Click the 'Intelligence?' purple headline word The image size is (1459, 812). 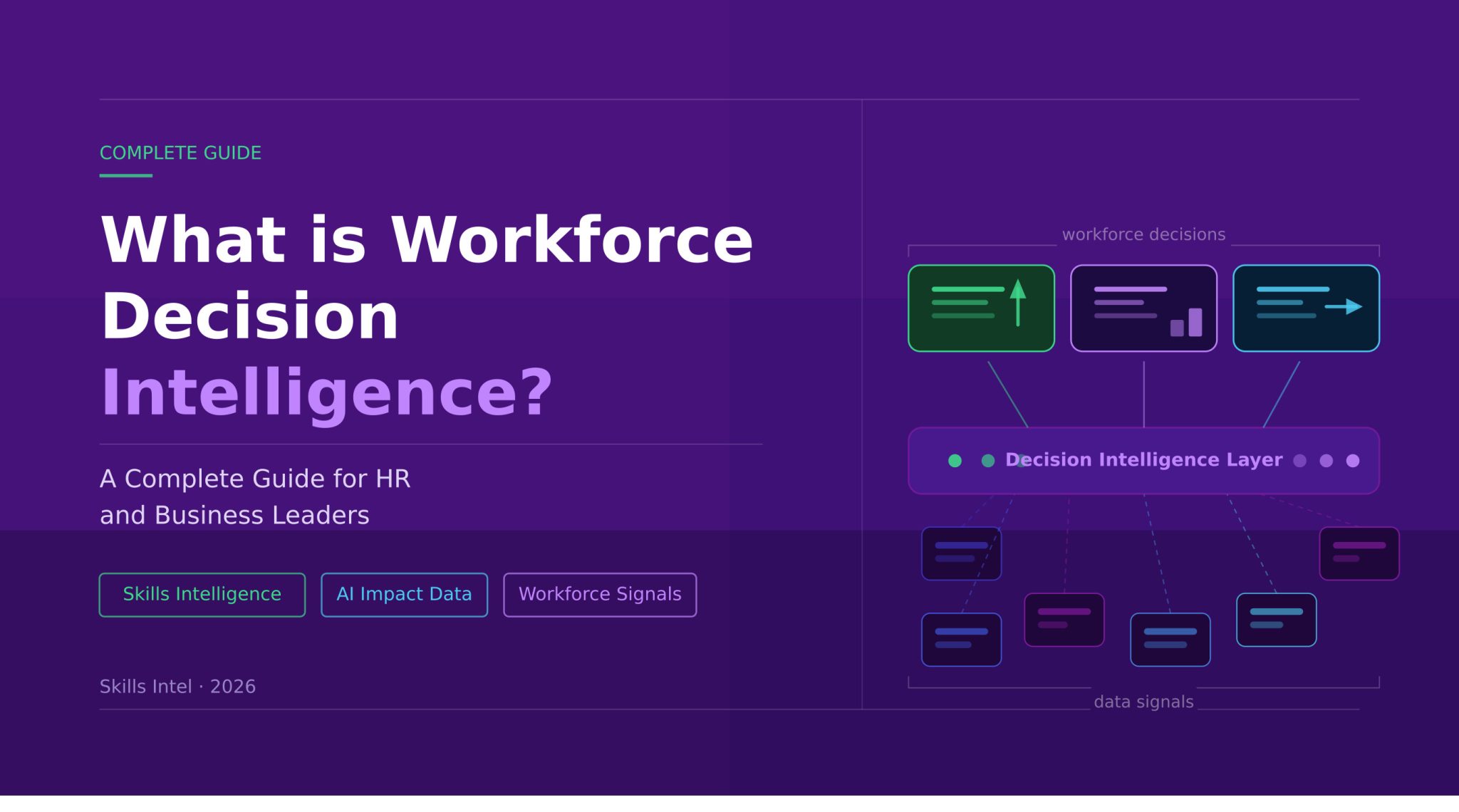(x=326, y=394)
